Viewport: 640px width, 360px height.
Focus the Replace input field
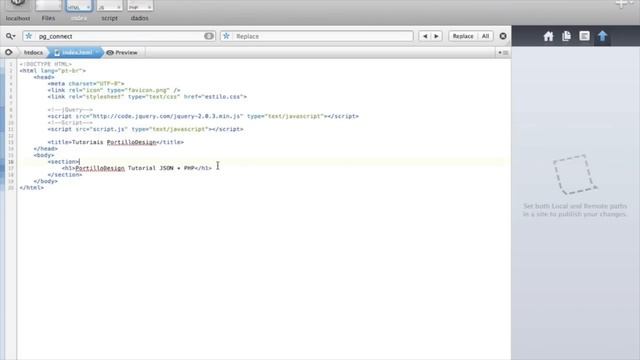tap(317, 36)
